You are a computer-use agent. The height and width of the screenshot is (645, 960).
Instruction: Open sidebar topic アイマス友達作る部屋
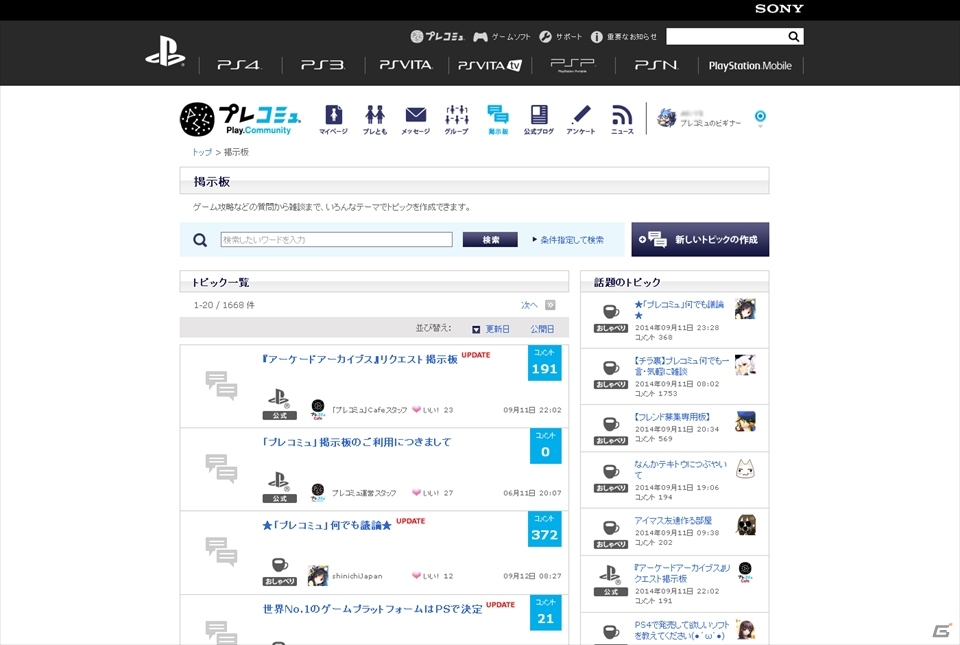pyautogui.click(x=673, y=520)
